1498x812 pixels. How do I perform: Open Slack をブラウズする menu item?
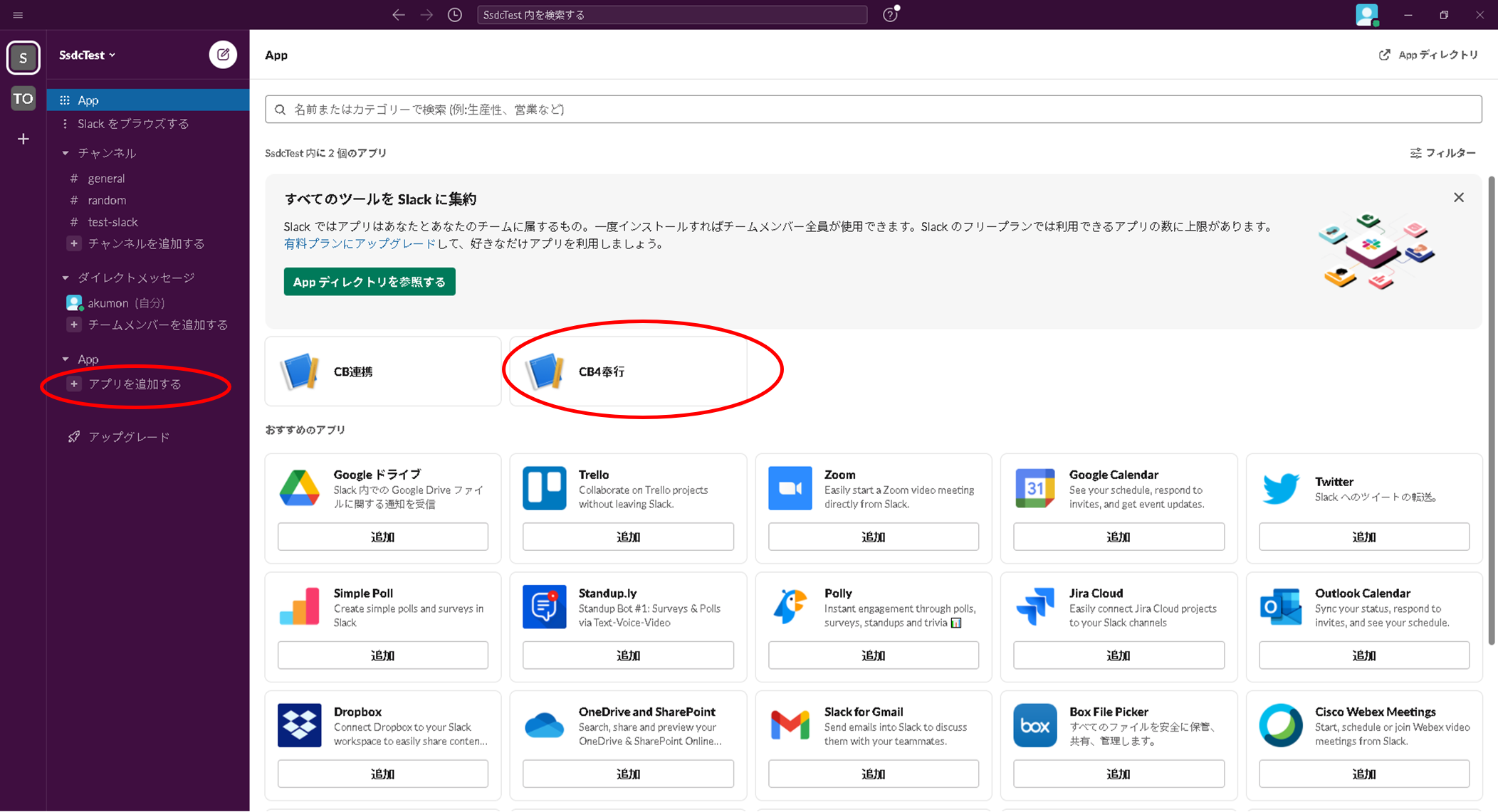click(x=133, y=124)
